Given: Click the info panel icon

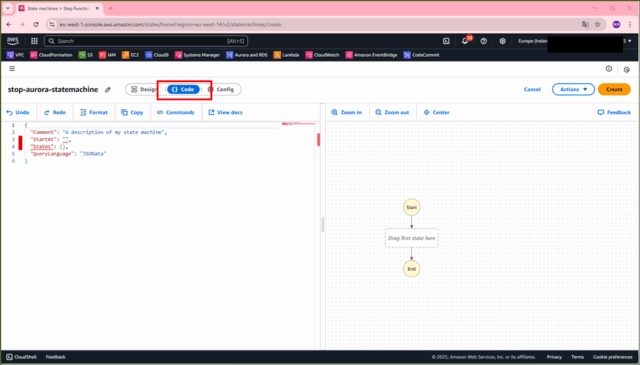Looking at the screenshot, I should click(609, 69).
